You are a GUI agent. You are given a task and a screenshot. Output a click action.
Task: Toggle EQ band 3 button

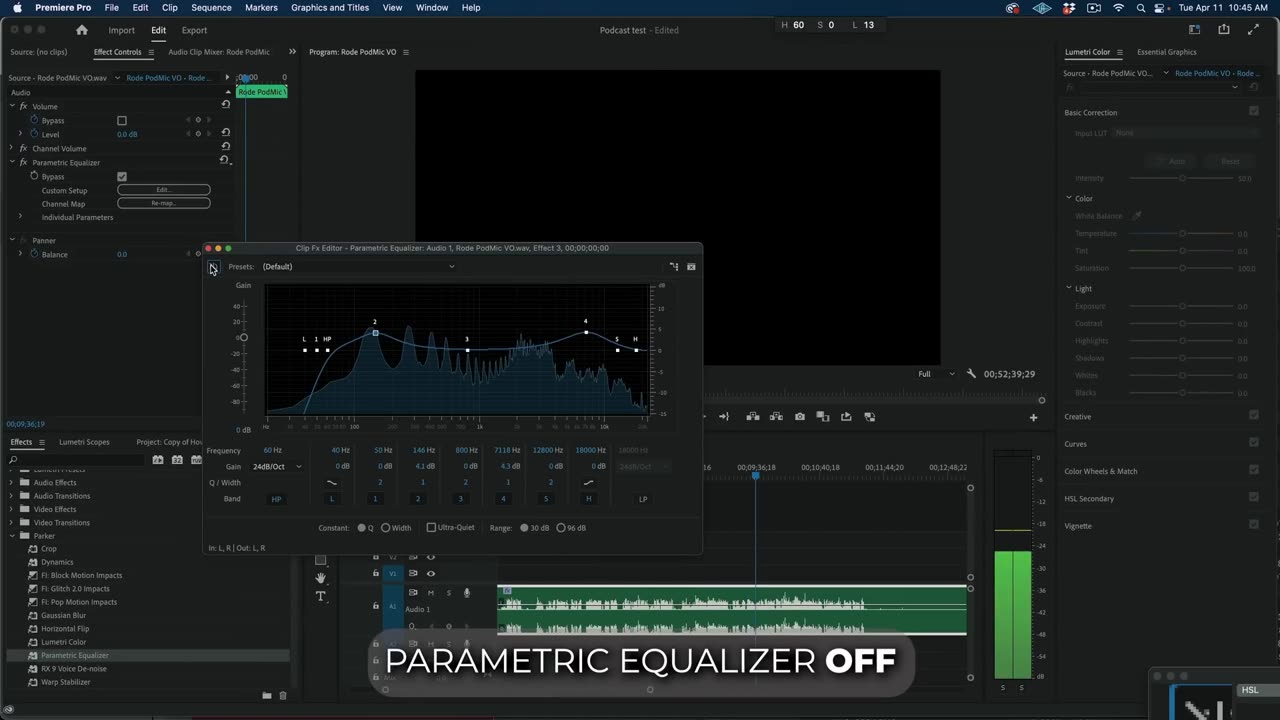[x=460, y=499]
